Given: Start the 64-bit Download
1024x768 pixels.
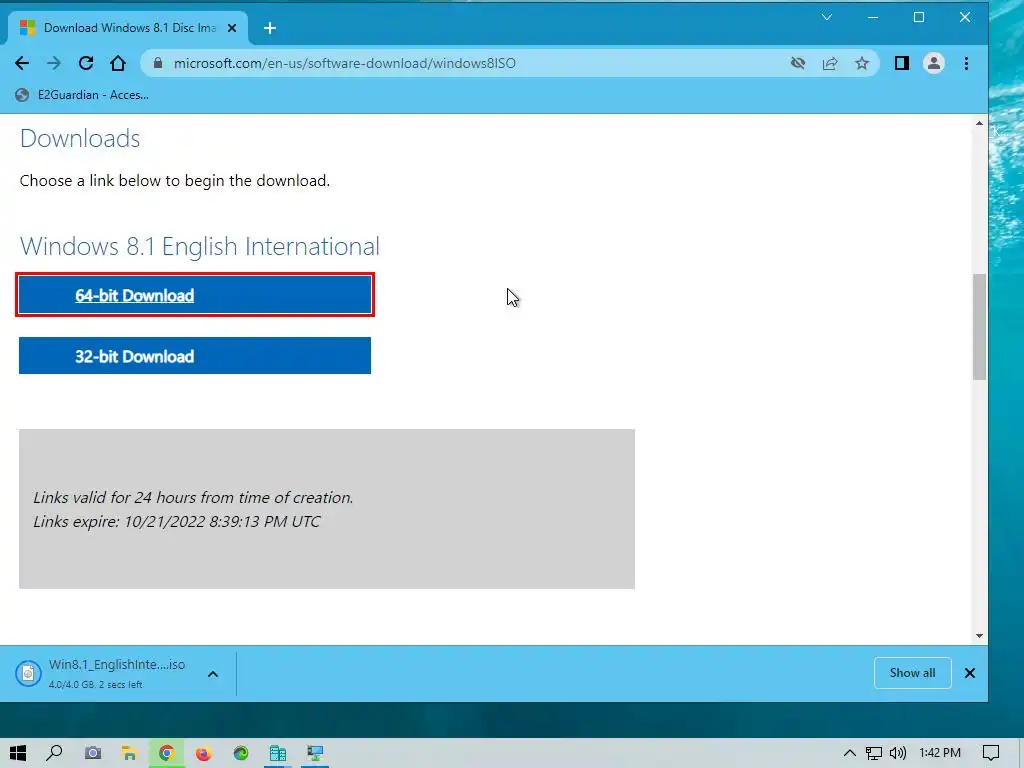Looking at the screenshot, I should (195, 295).
